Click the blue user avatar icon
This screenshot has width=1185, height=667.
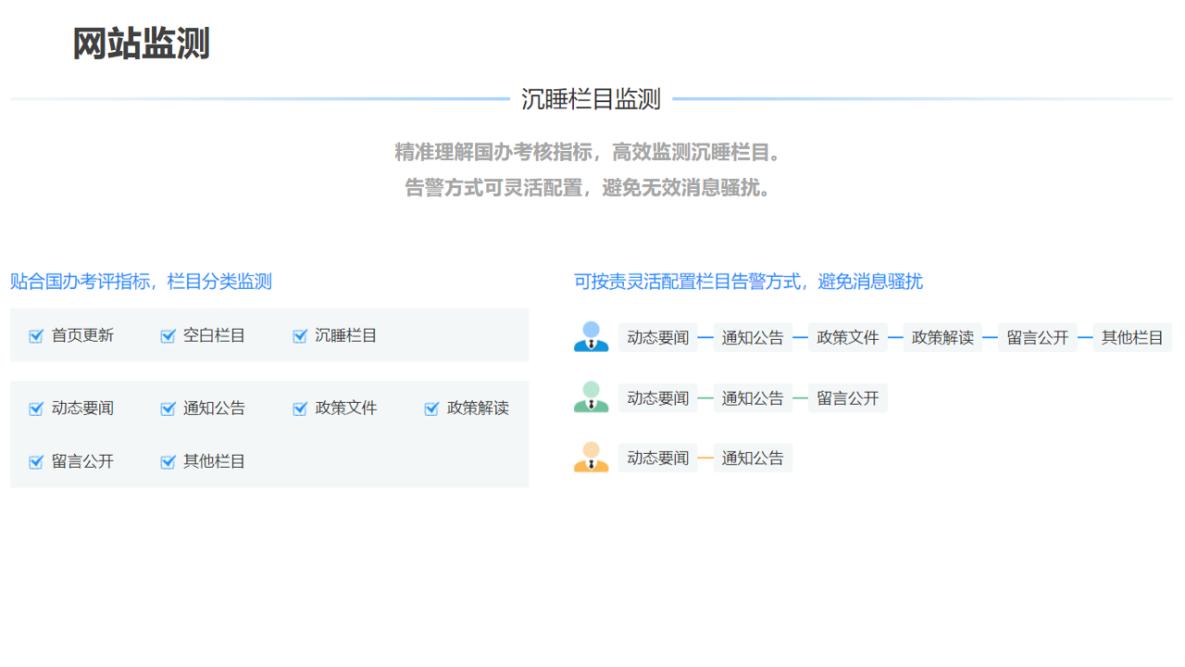click(591, 337)
